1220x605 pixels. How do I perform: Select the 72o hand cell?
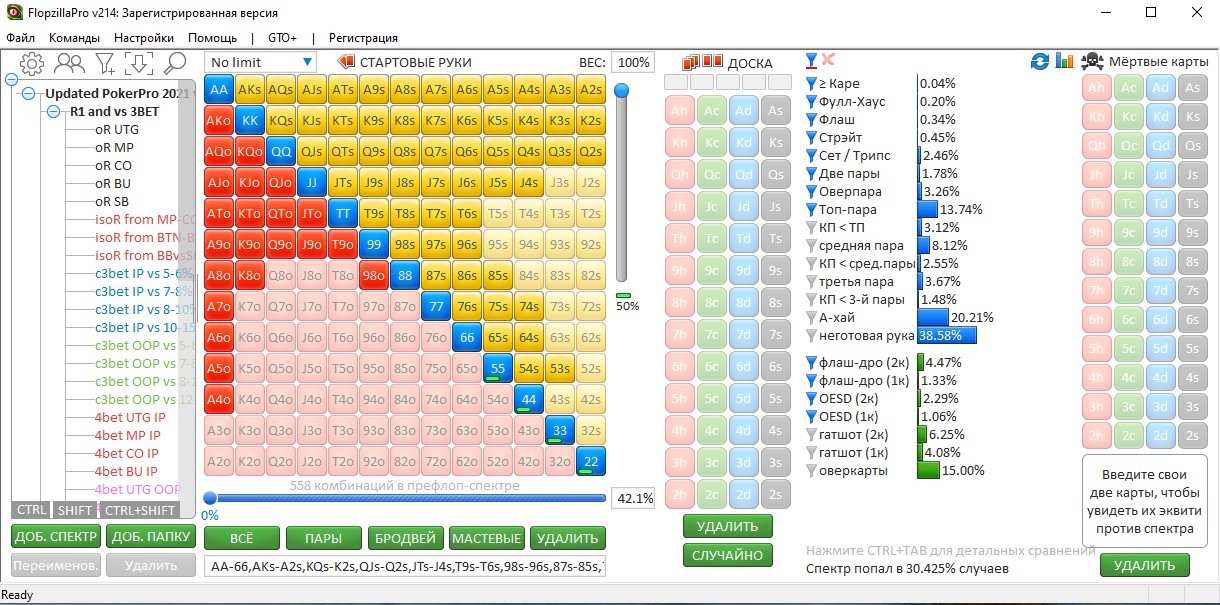pyautogui.click(x=435, y=463)
